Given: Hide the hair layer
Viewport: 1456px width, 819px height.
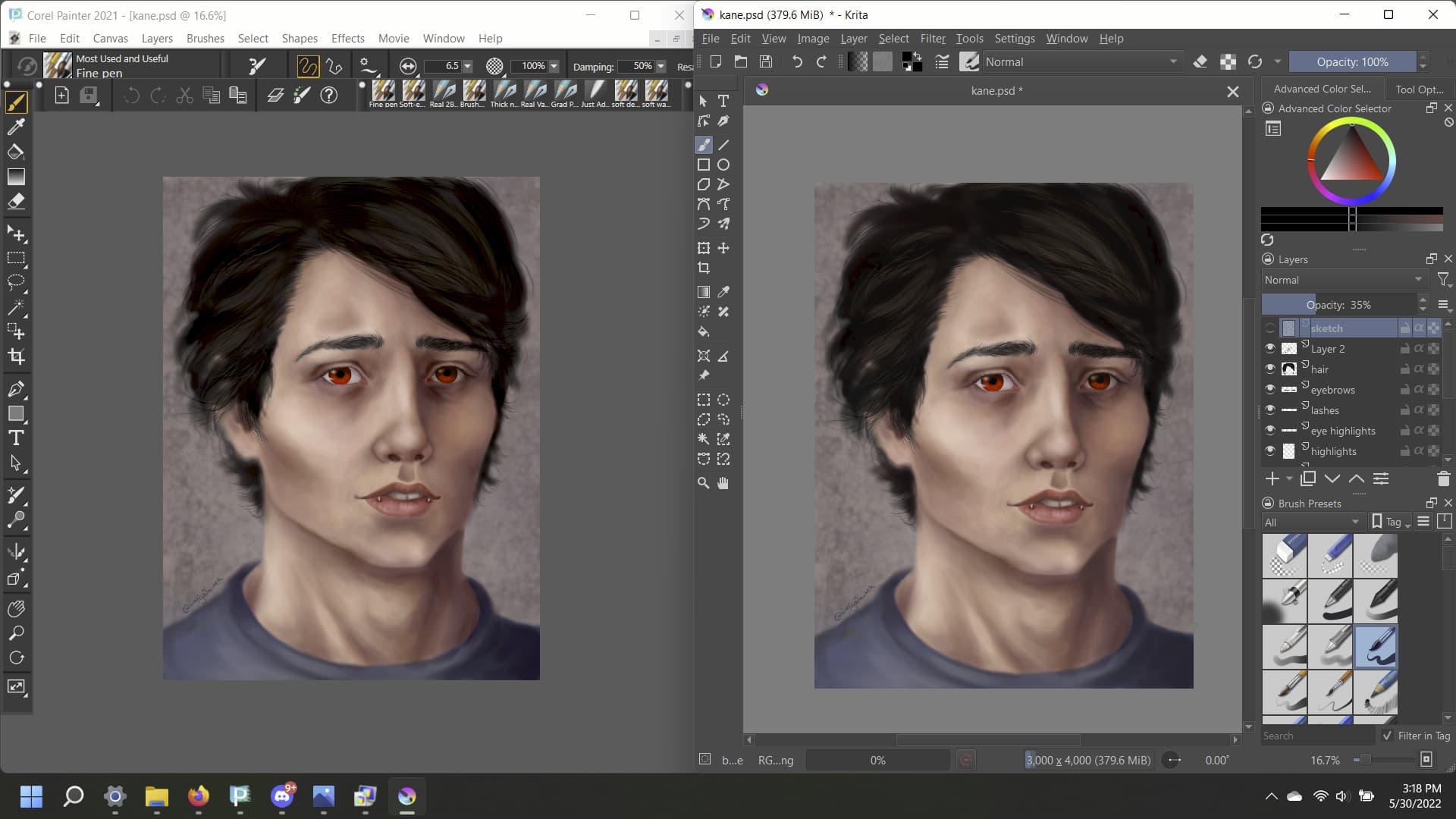Looking at the screenshot, I should pos(1270,369).
